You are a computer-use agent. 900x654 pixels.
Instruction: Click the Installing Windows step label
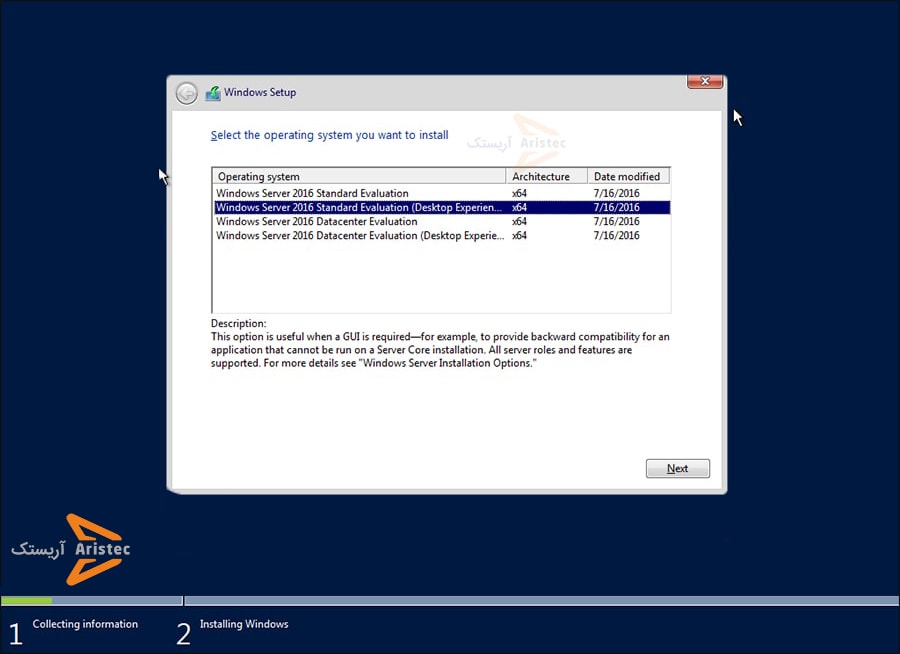[244, 624]
